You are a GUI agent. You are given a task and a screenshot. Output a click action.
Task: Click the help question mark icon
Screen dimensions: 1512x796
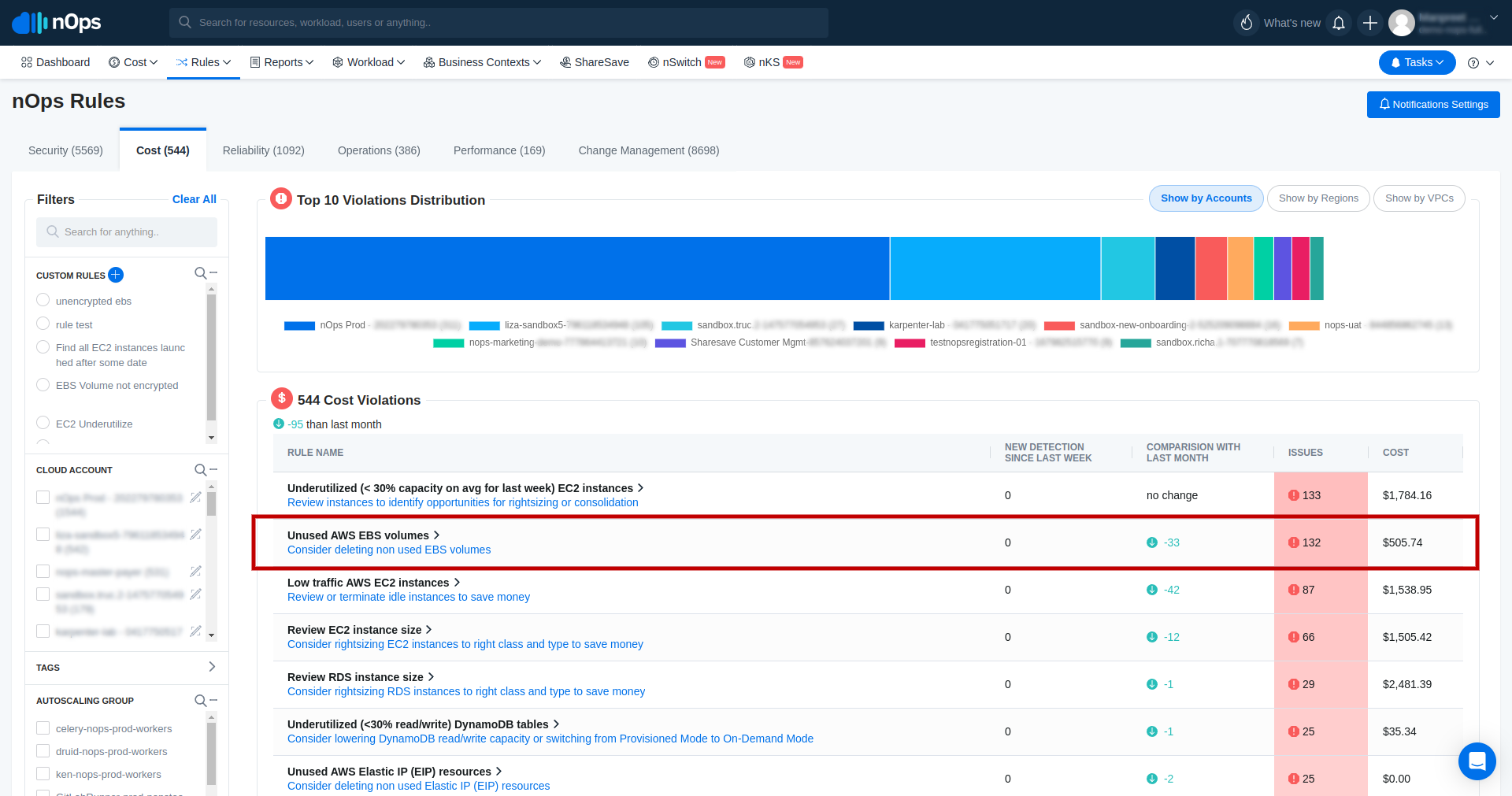click(x=1473, y=63)
